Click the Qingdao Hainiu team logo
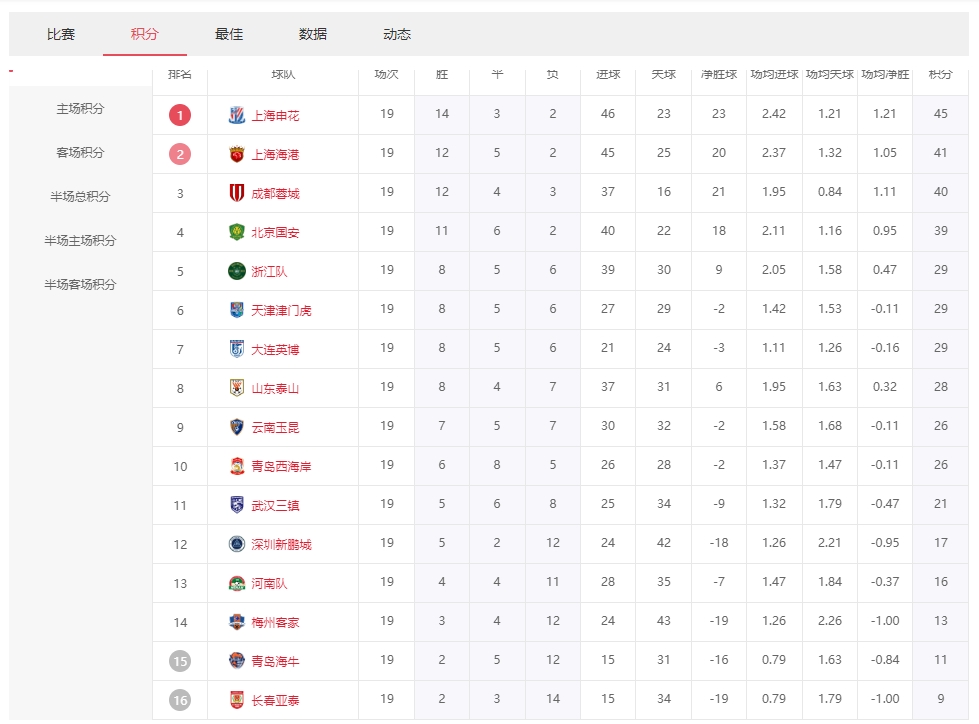 (x=237, y=661)
